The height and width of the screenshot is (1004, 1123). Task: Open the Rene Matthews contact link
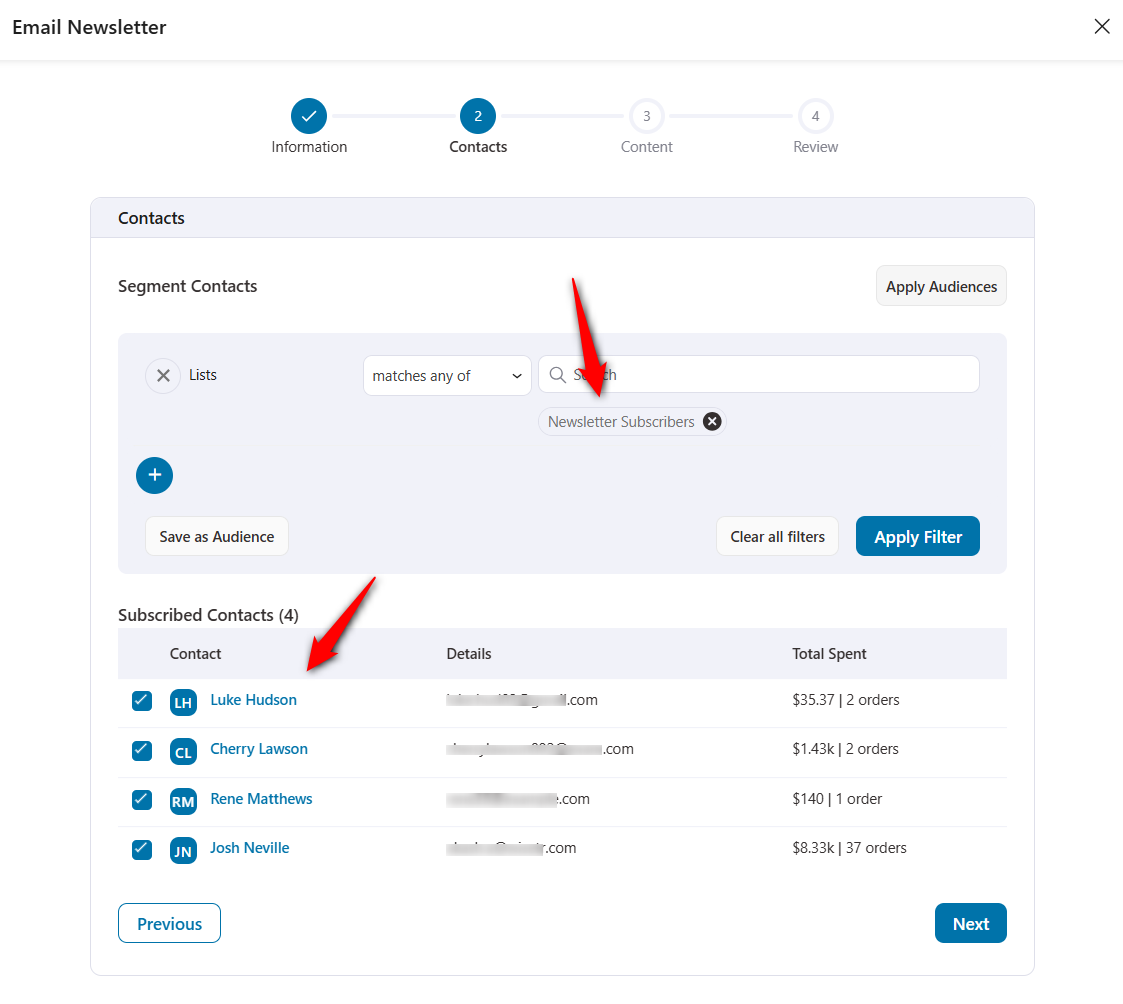[260, 799]
